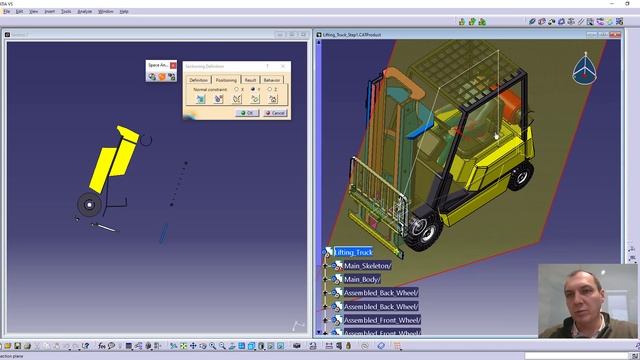The width and height of the screenshot is (640, 360).
Task: Open the Window menu
Action: [106, 11]
